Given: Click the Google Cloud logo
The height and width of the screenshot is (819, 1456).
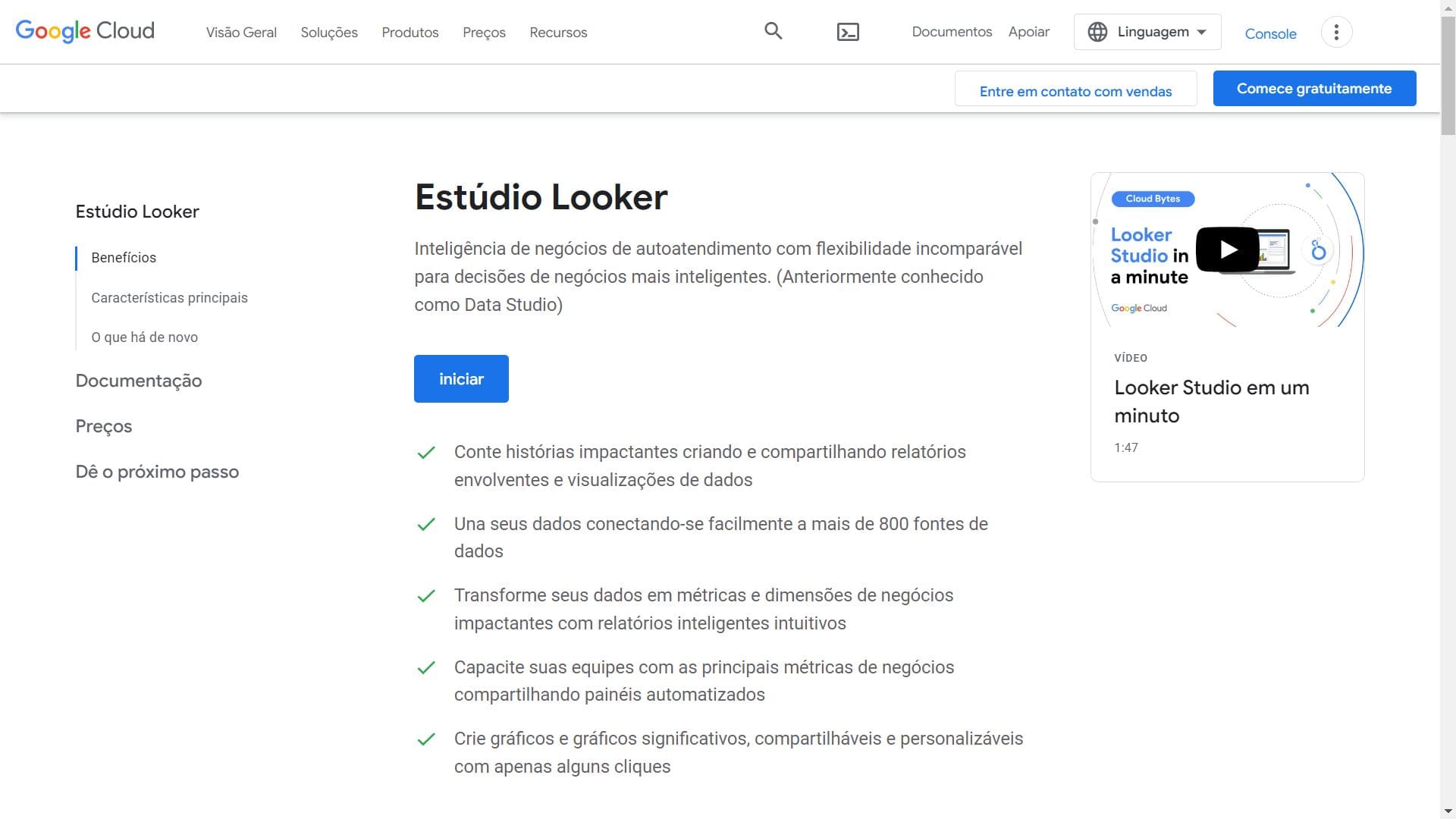Looking at the screenshot, I should click(x=85, y=31).
